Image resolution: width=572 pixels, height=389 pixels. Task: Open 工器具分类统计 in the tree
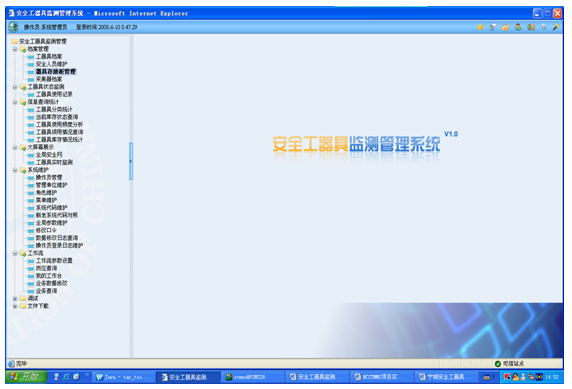point(54,109)
